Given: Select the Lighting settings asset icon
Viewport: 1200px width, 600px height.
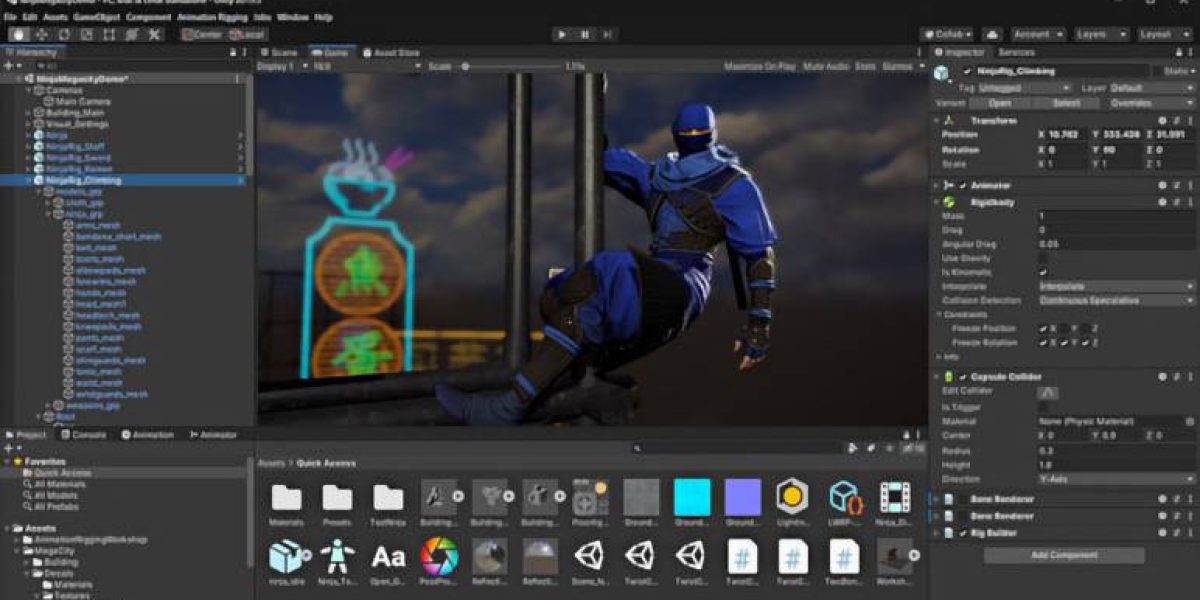Looking at the screenshot, I should [x=792, y=497].
